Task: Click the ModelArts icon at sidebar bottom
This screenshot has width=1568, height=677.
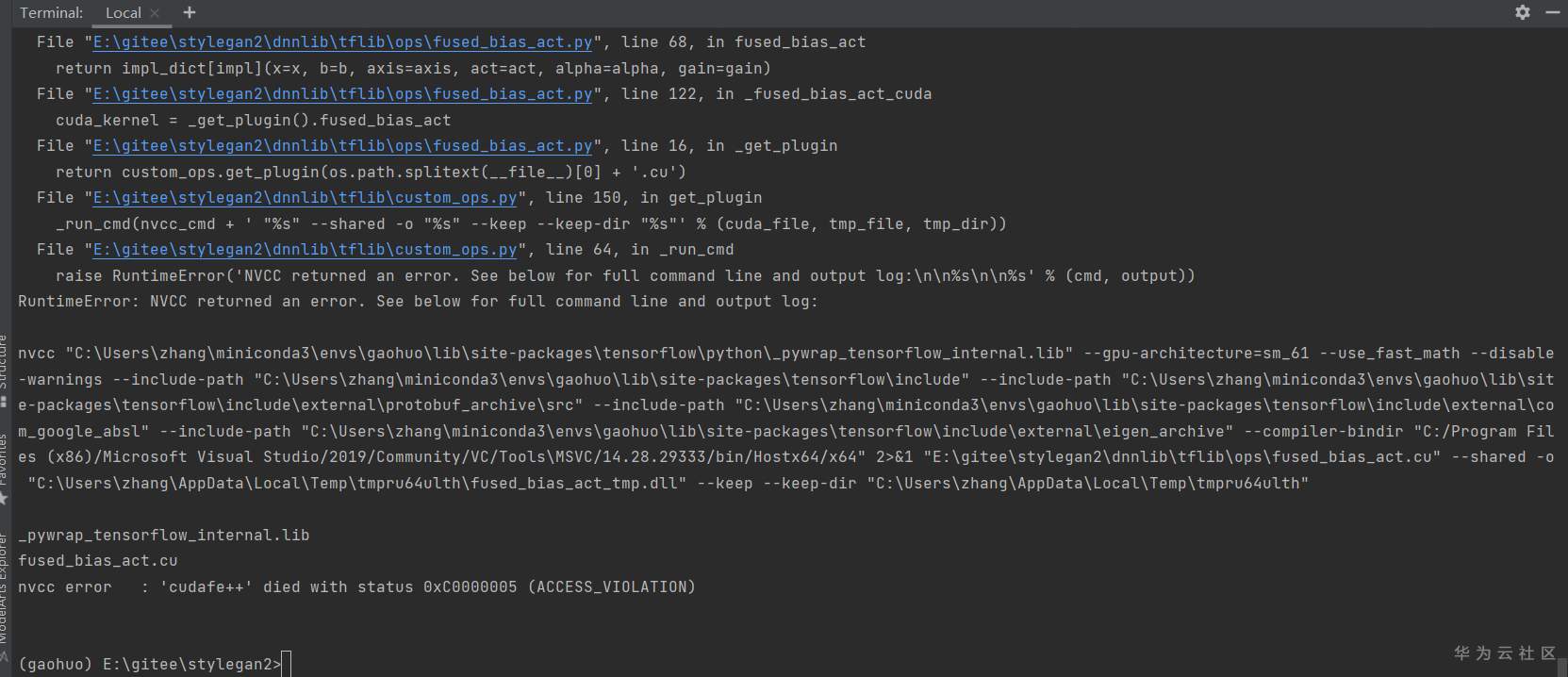Action: click(4, 655)
